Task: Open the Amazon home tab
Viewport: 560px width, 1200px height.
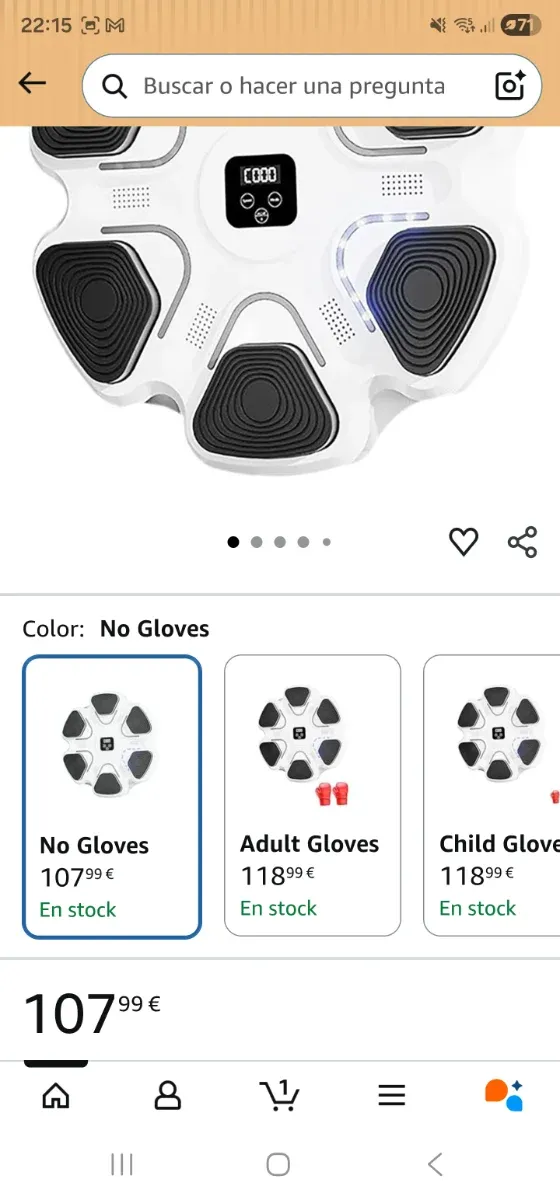Action: point(56,1095)
